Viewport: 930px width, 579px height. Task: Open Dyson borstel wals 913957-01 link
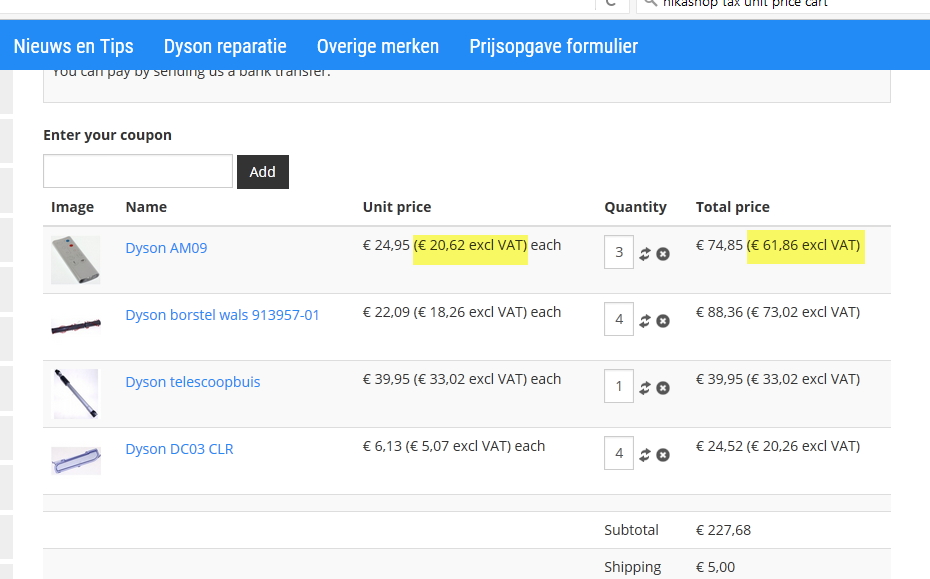pyautogui.click(x=222, y=315)
